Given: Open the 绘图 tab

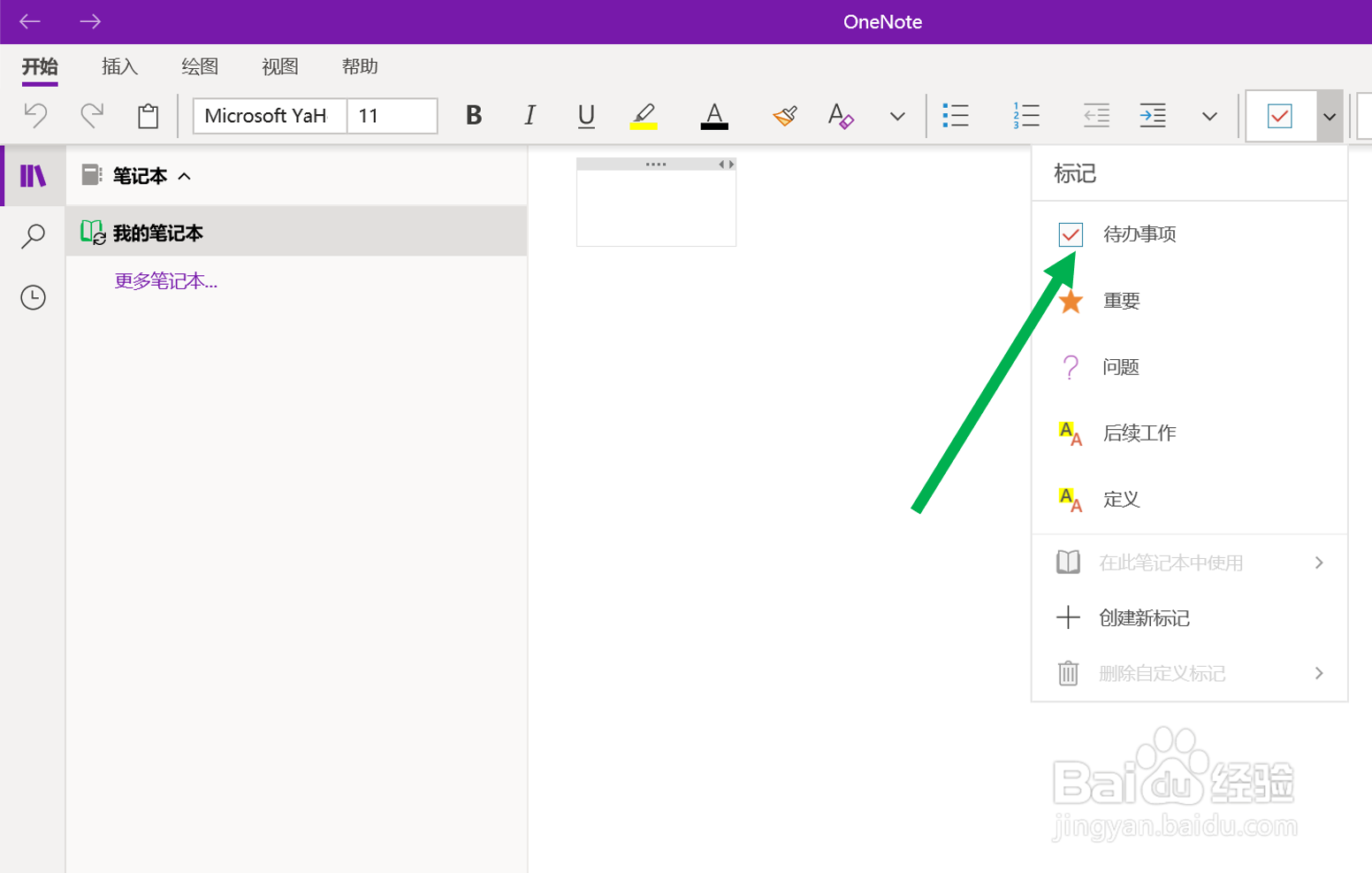Looking at the screenshot, I should point(200,66).
